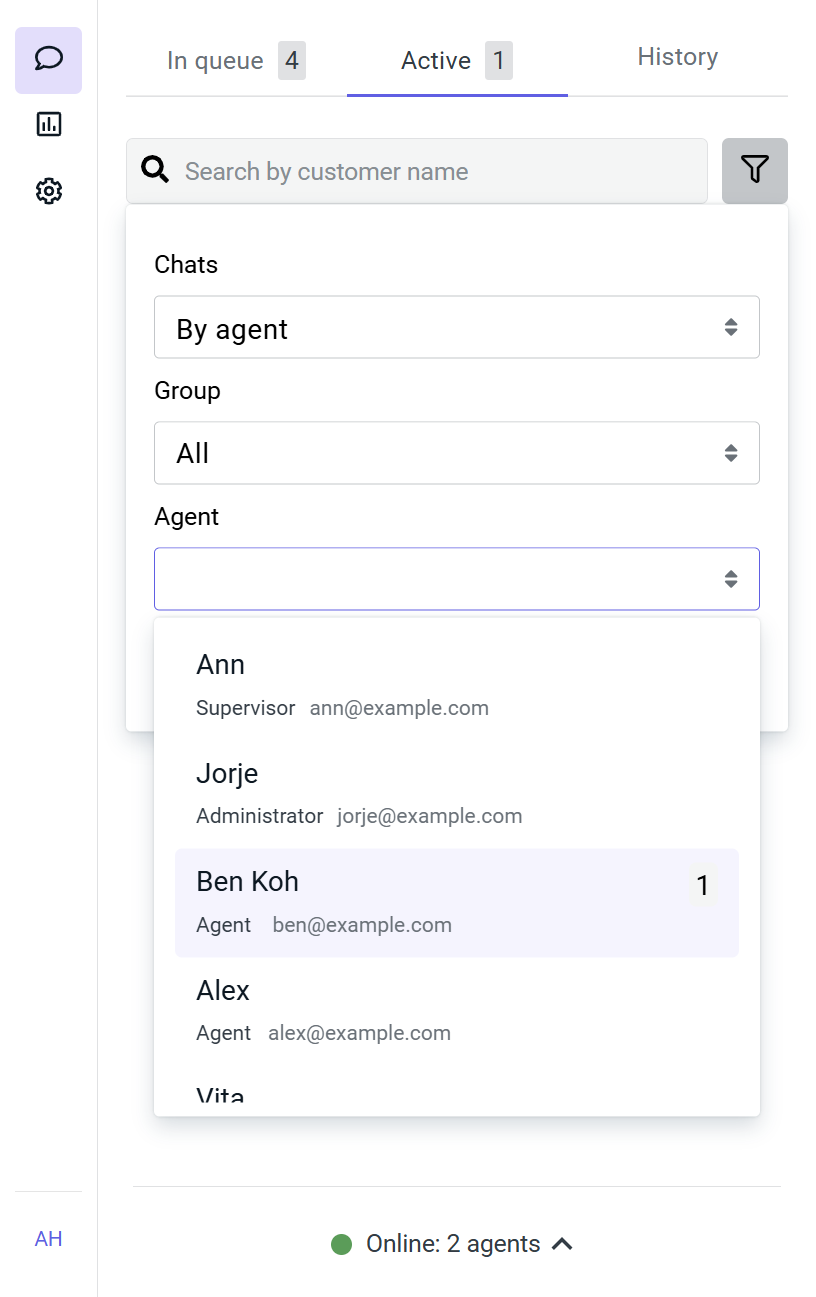Pick Alex from the agent options

pyautogui.click(x=456, y=1010)
